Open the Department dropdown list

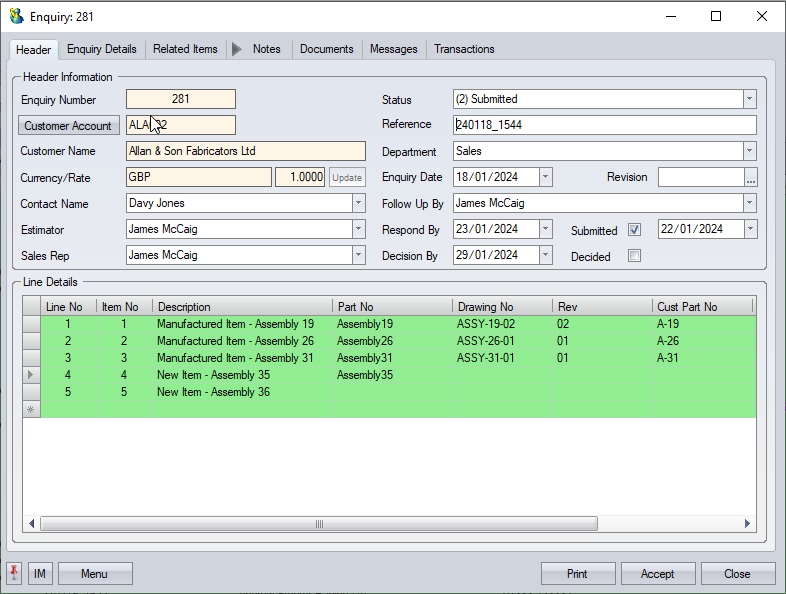click(749, 151)
